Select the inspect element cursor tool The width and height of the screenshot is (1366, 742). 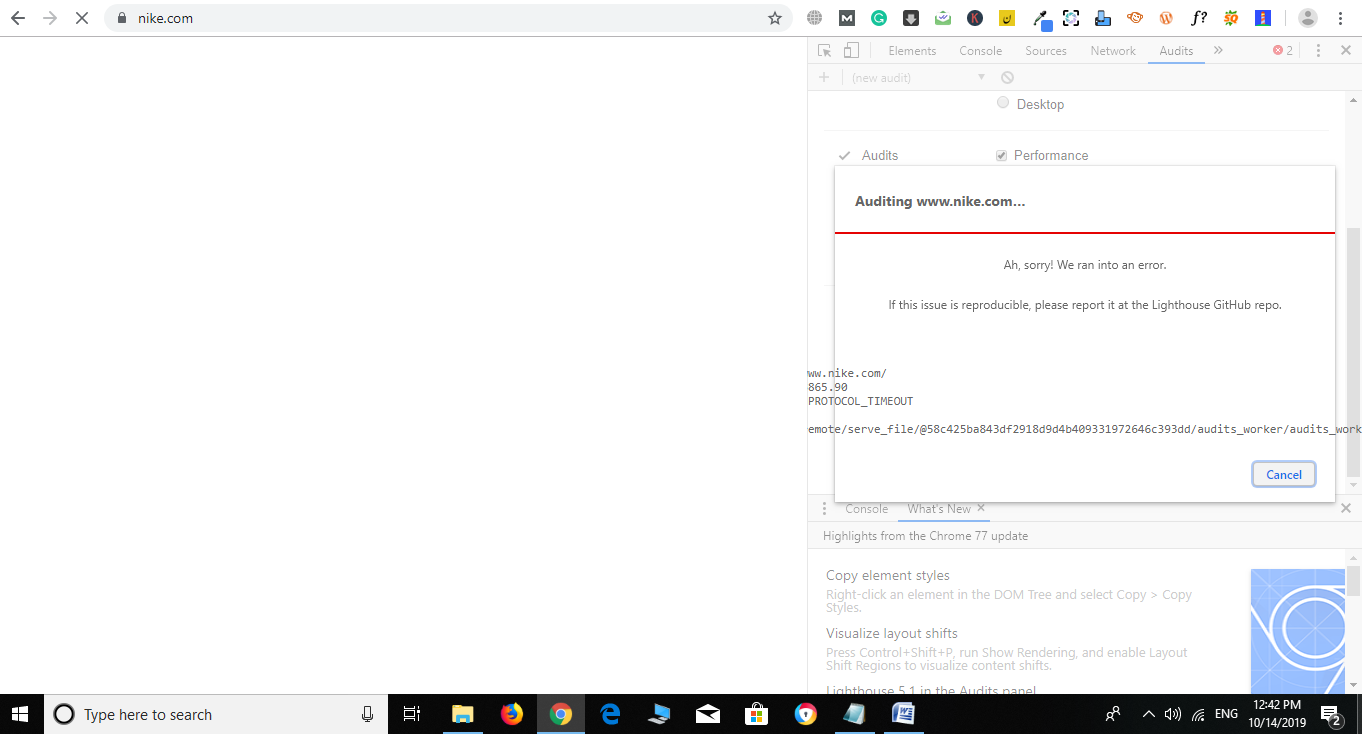823,50
